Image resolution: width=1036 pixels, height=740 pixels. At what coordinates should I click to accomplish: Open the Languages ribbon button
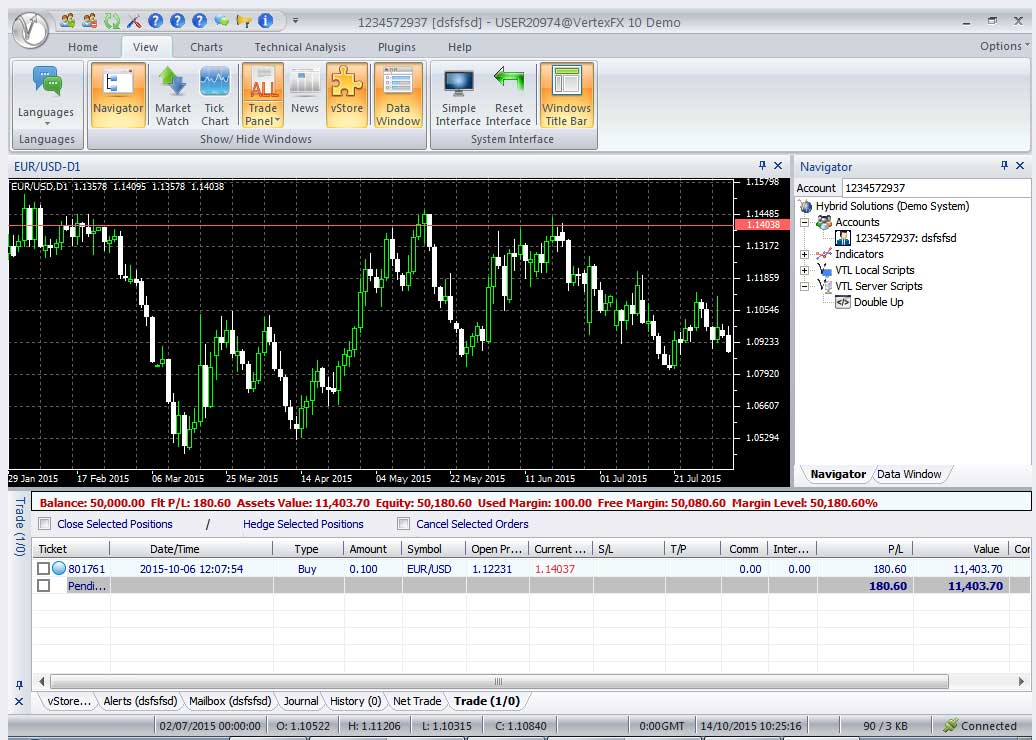tap(46, 96)
